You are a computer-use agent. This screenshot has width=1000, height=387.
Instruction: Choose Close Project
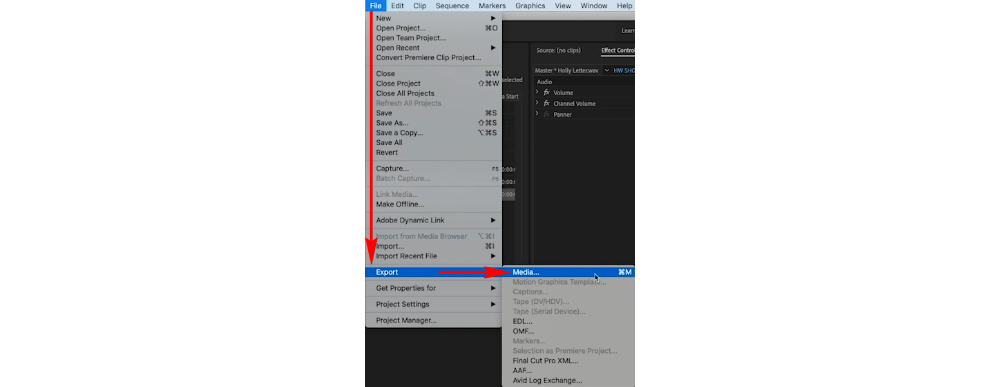coord(434,84)
